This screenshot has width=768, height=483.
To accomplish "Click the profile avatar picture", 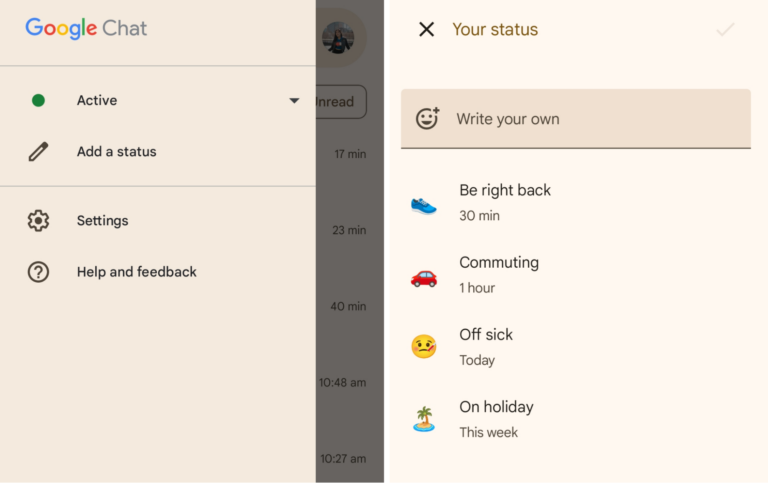I will [338, 38].
